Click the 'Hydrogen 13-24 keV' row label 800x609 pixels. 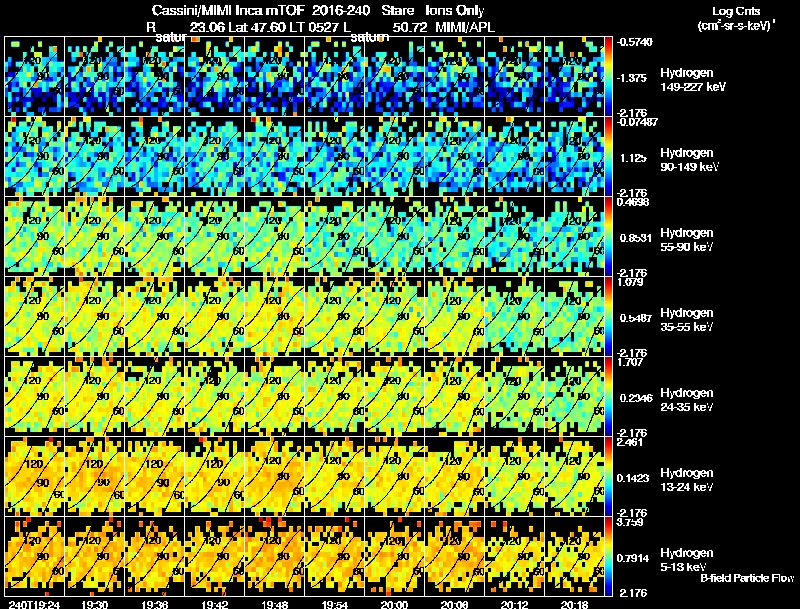(687, 480)
